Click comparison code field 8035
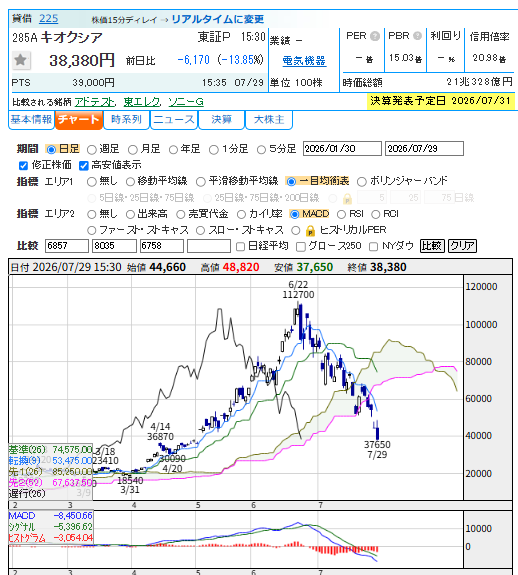This screenshot has height=575, width=518. [x=114, y=246]
